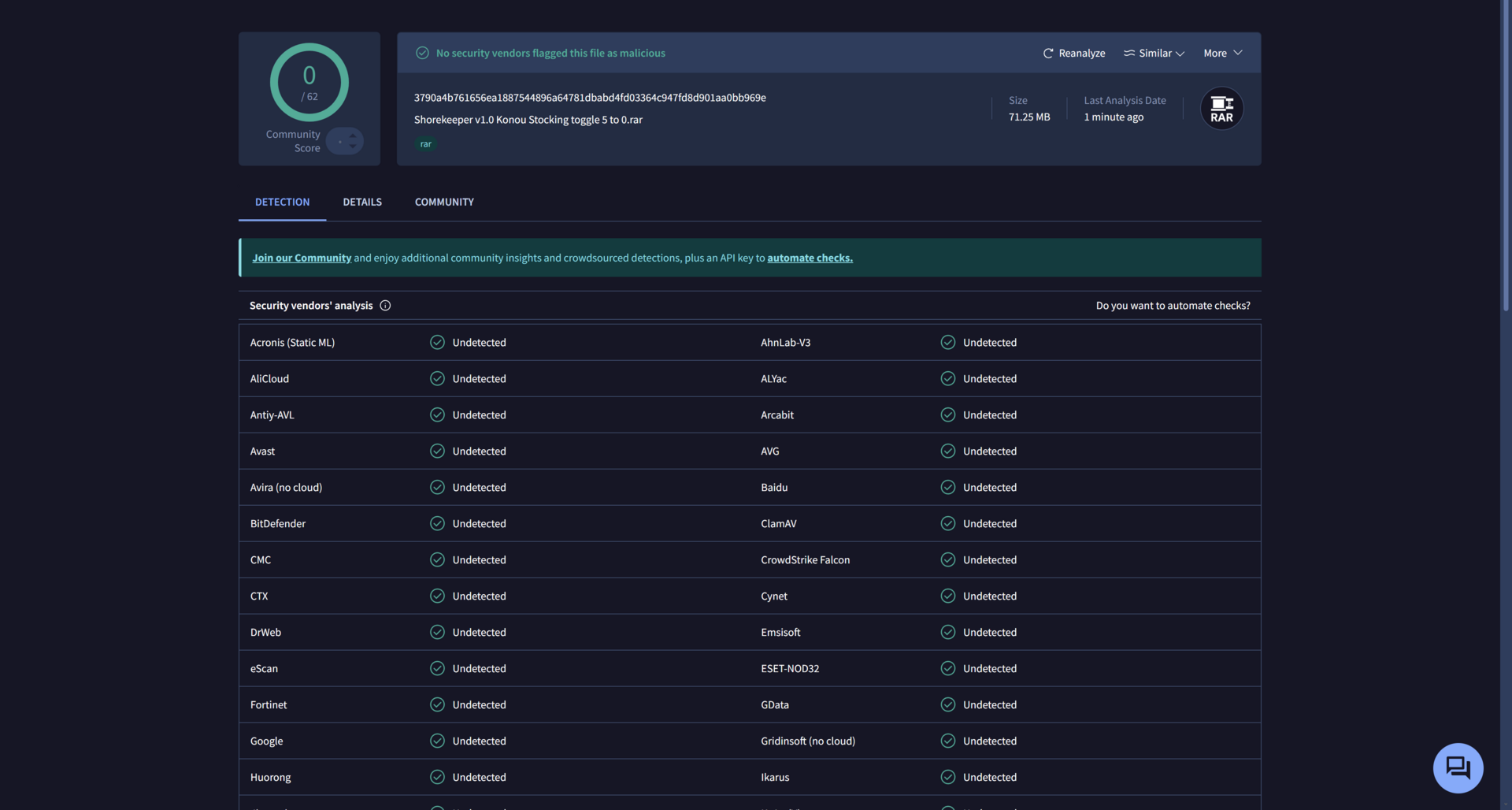Image resolution: width=1512 pixels, height=810 pixels.
Task: Click the Avast undetected check icon
Action: click(437, 451)
